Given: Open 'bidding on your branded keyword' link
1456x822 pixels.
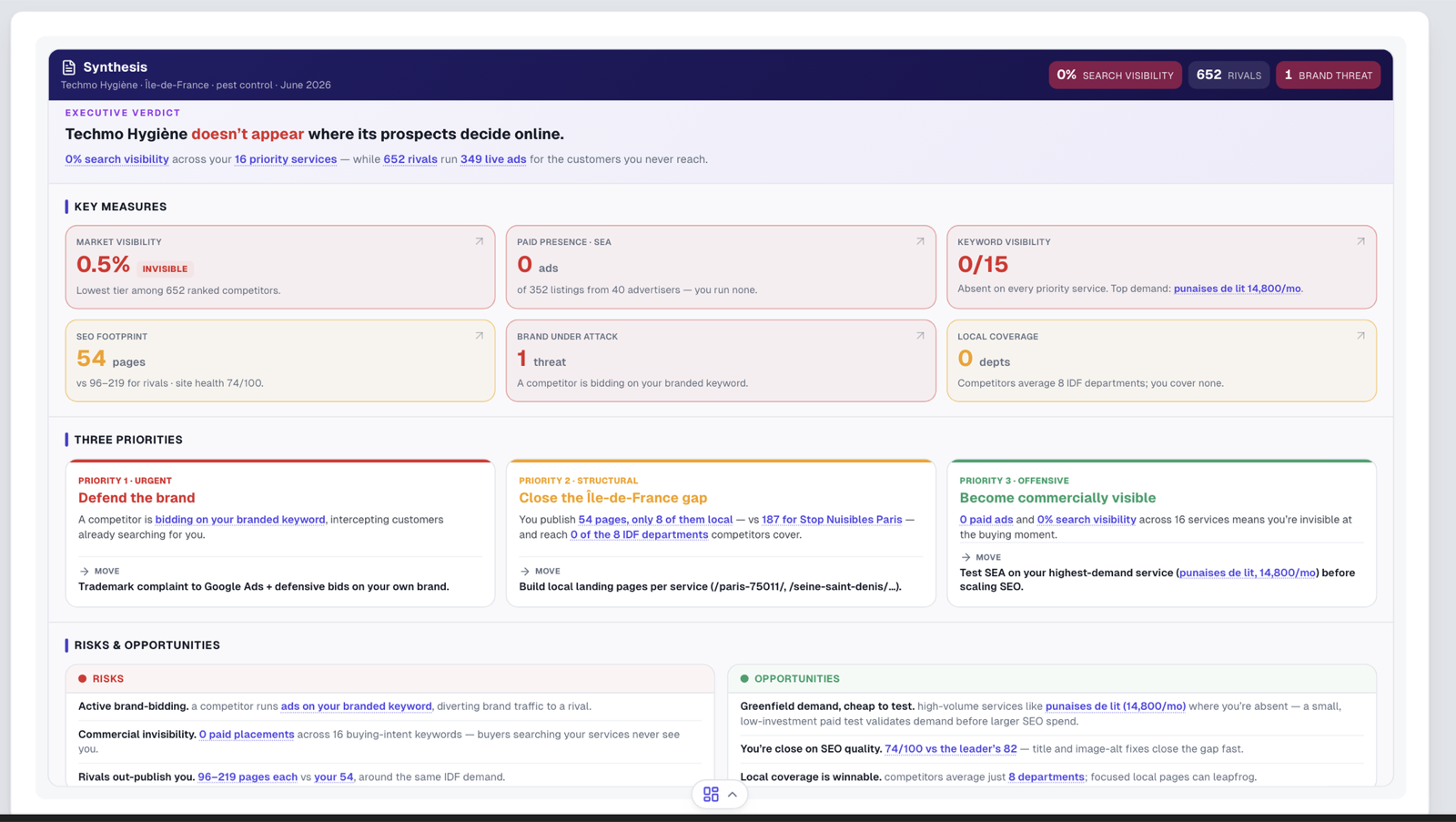Looking at the screenshot, I should pyautogui.click(x=240, y=520).
